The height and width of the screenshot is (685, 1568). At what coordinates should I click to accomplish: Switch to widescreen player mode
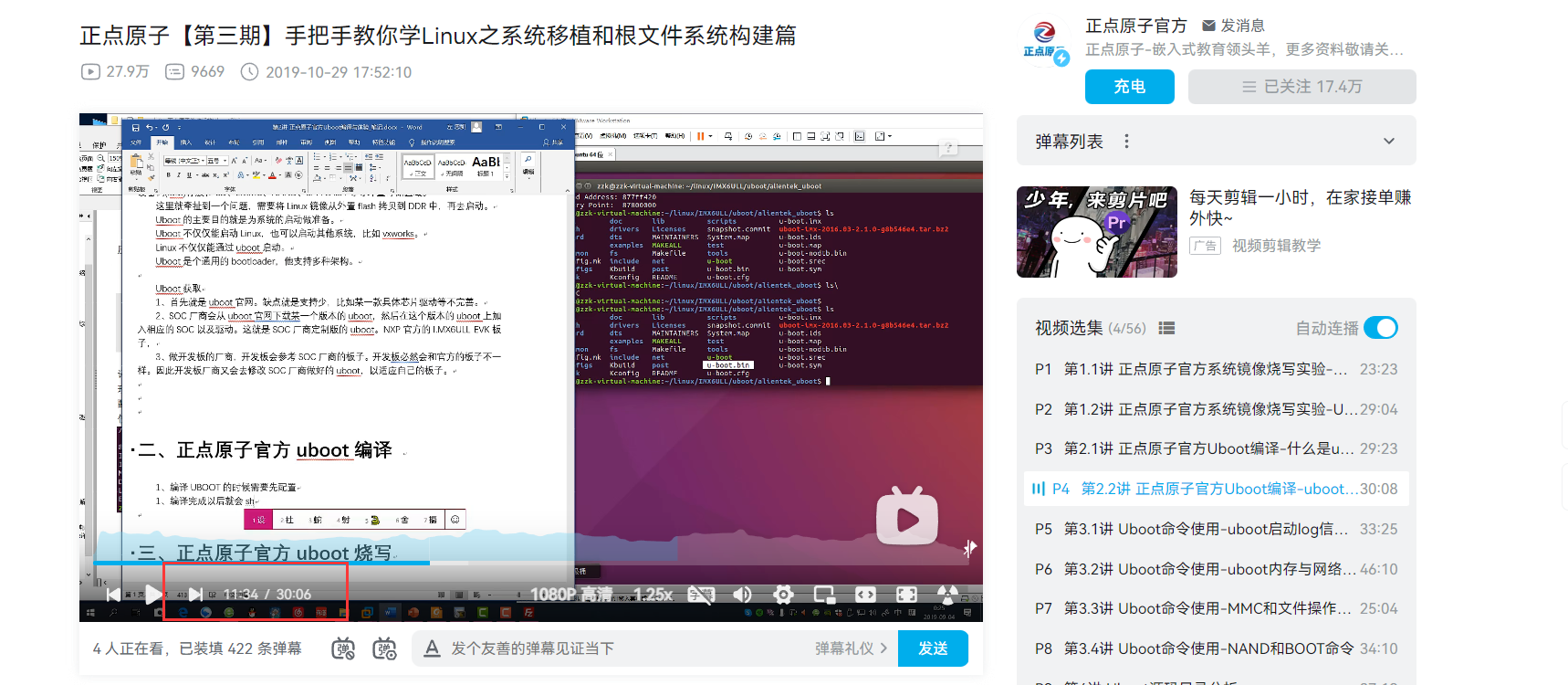pos(865,595)
